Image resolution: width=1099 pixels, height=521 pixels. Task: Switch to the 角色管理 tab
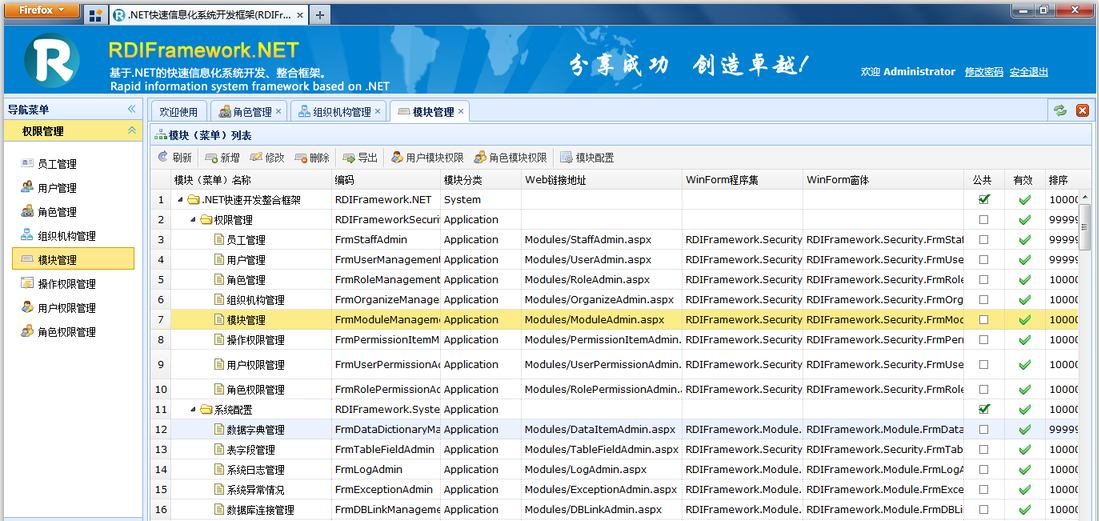click(x=247, y=112)
